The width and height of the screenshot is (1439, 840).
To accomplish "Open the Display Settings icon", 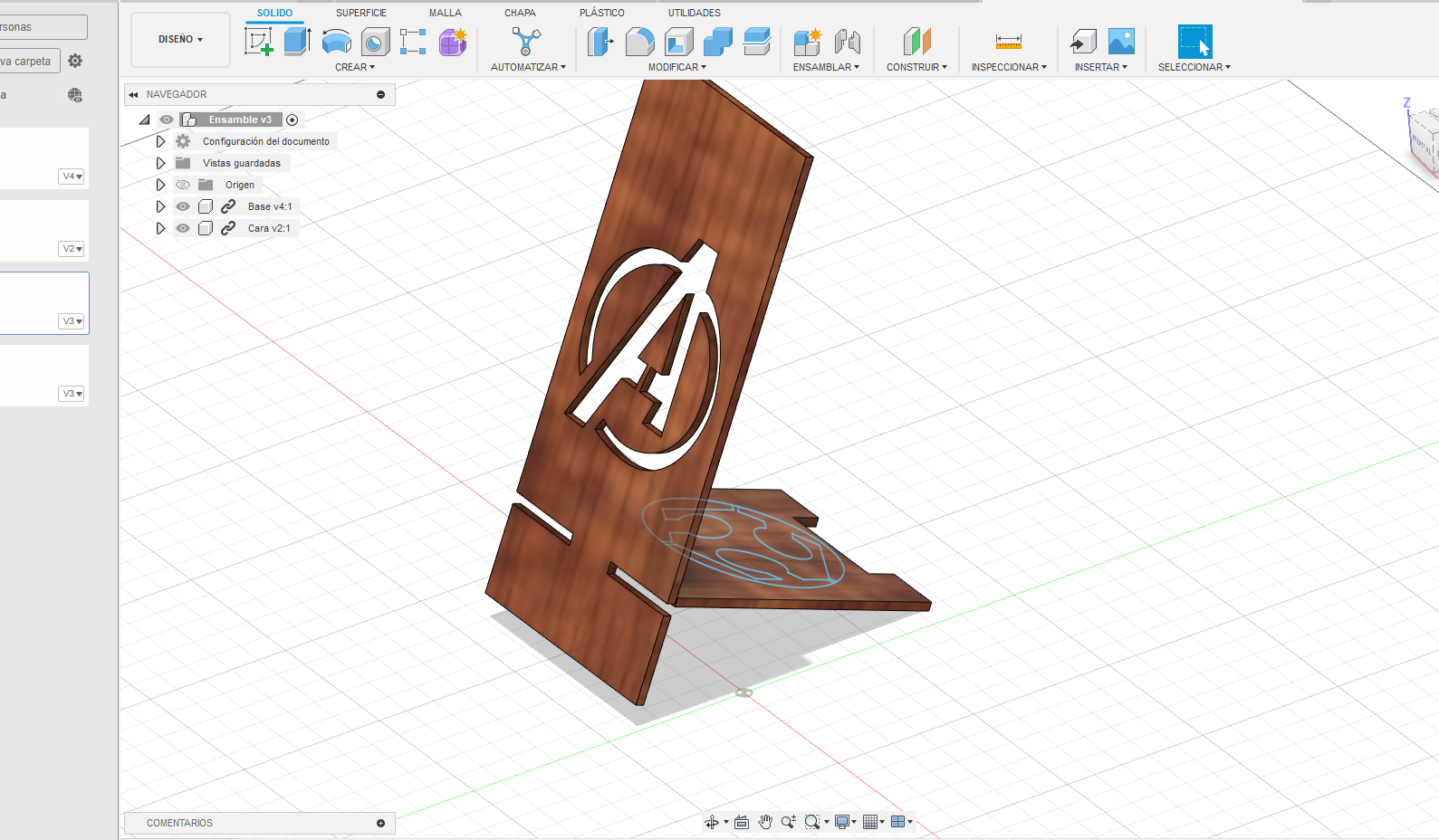I will 842,822.
